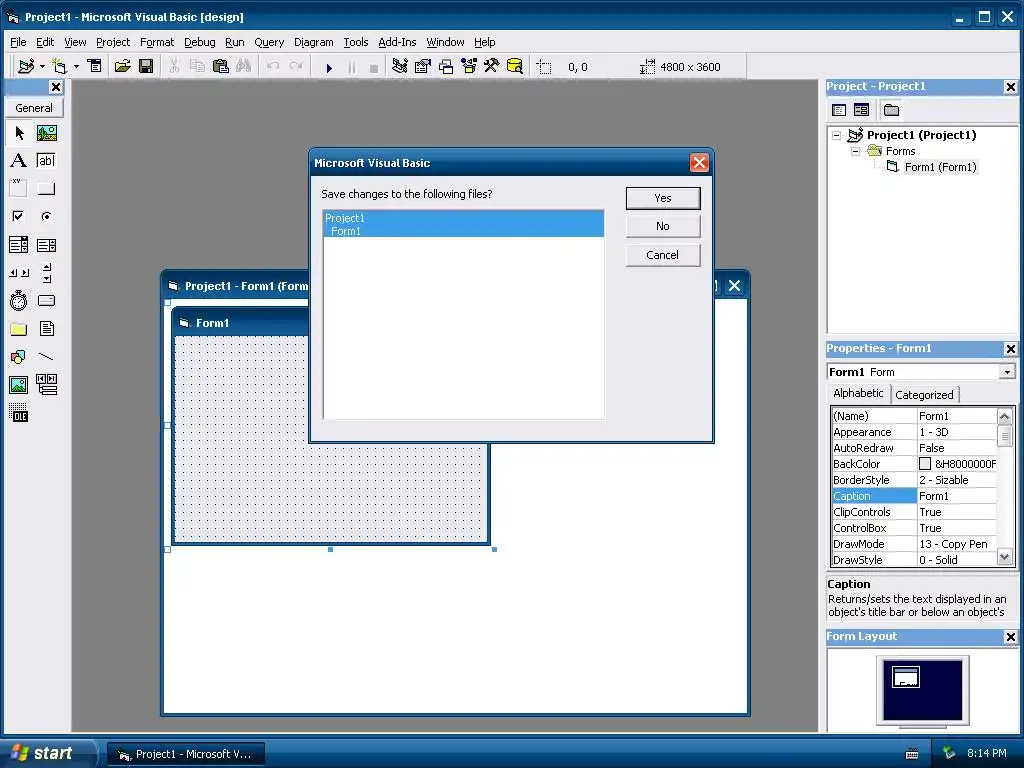Image resolution: width=1024 pixels, height=768 pixels.
Task: Click the View Code icon in Project panel
Action: click(839, 110)
